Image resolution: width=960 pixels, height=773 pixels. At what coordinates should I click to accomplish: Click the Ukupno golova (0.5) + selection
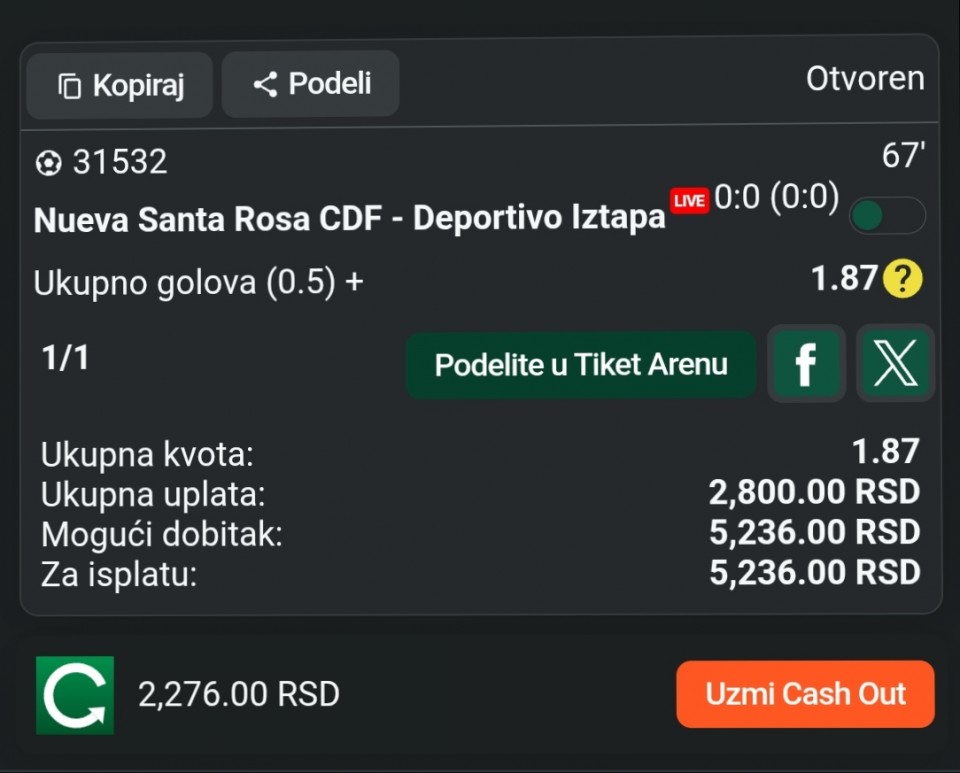point(199,283)
